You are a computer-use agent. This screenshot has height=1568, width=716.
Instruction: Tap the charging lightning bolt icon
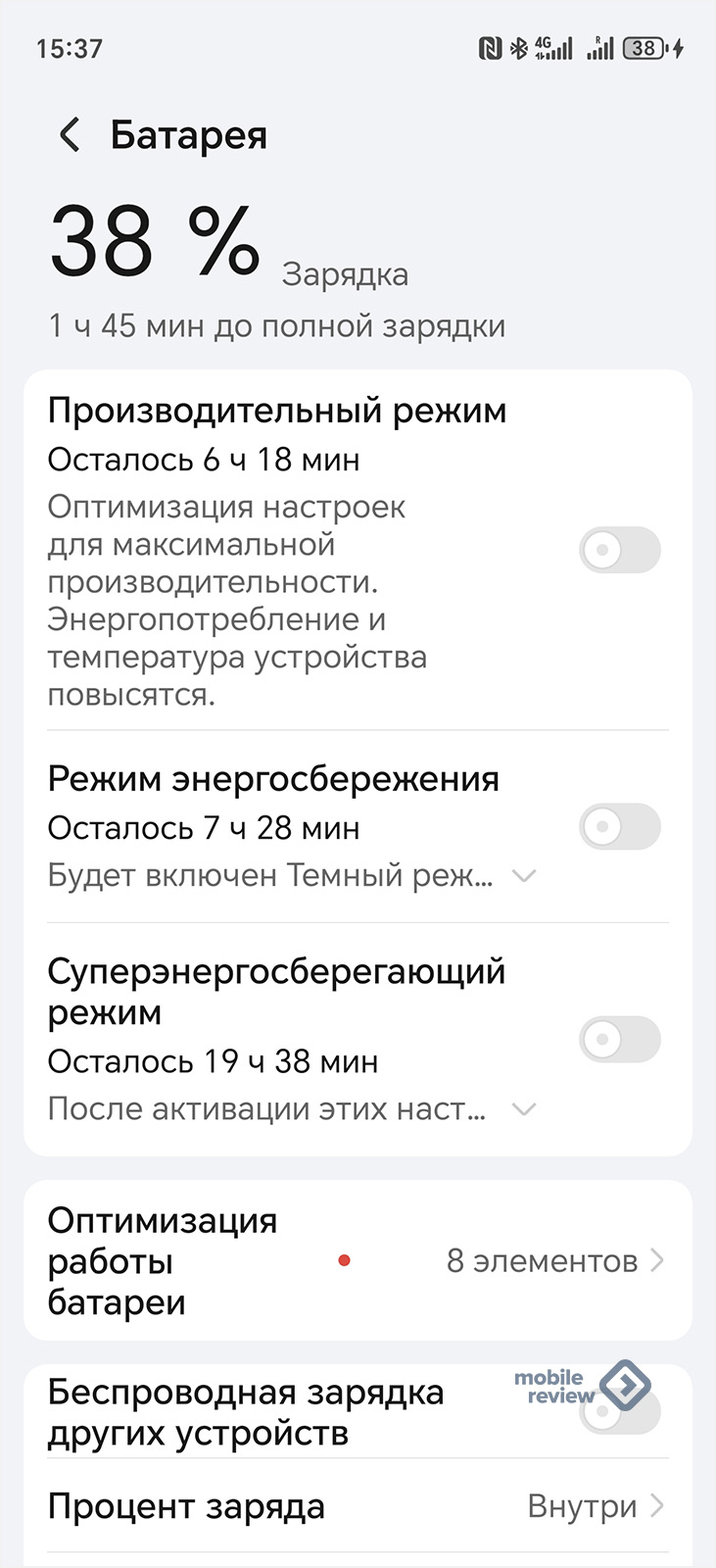pyautogui.click(x=679, y=48)
